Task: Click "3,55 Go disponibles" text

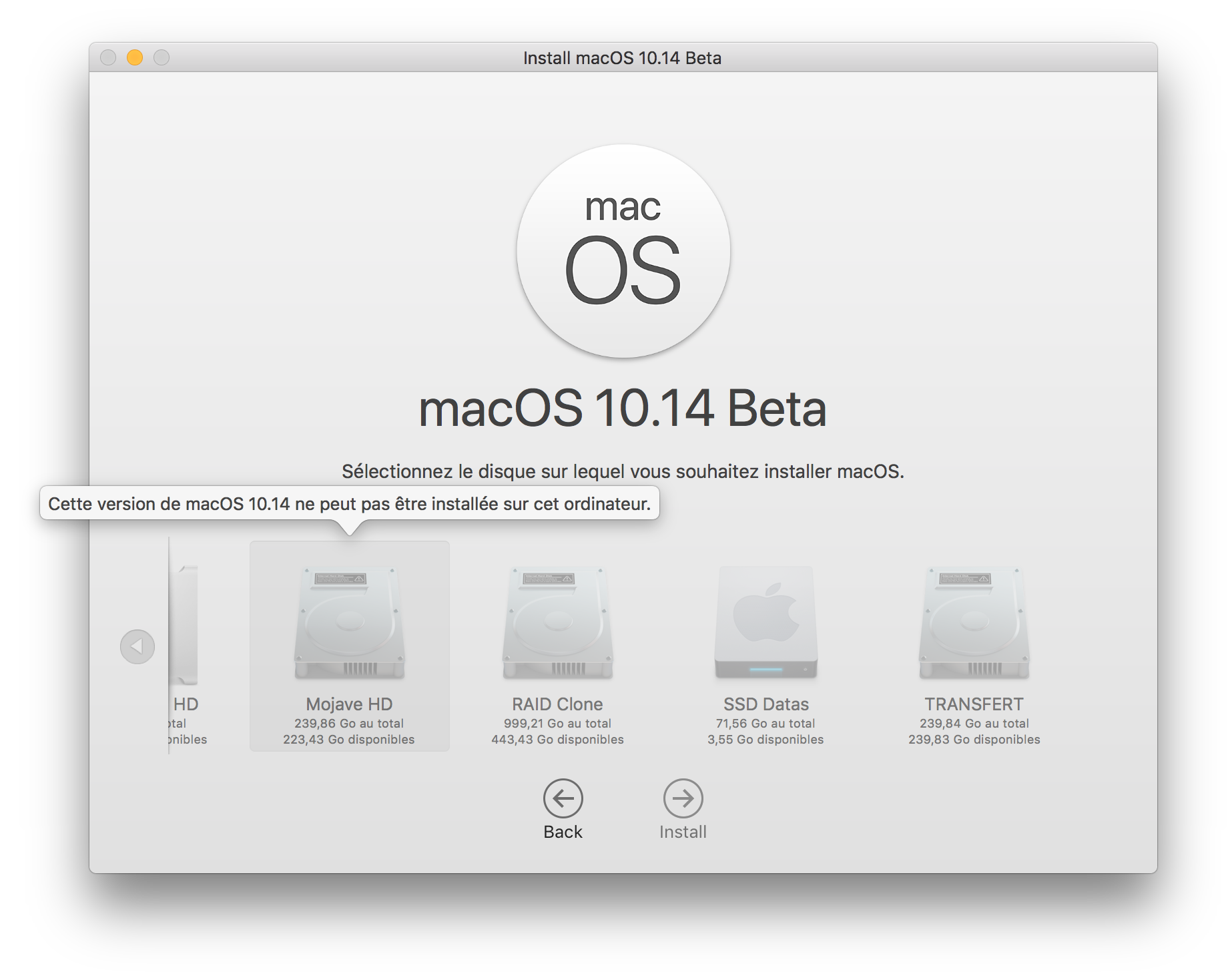Action: coord(765,739)
